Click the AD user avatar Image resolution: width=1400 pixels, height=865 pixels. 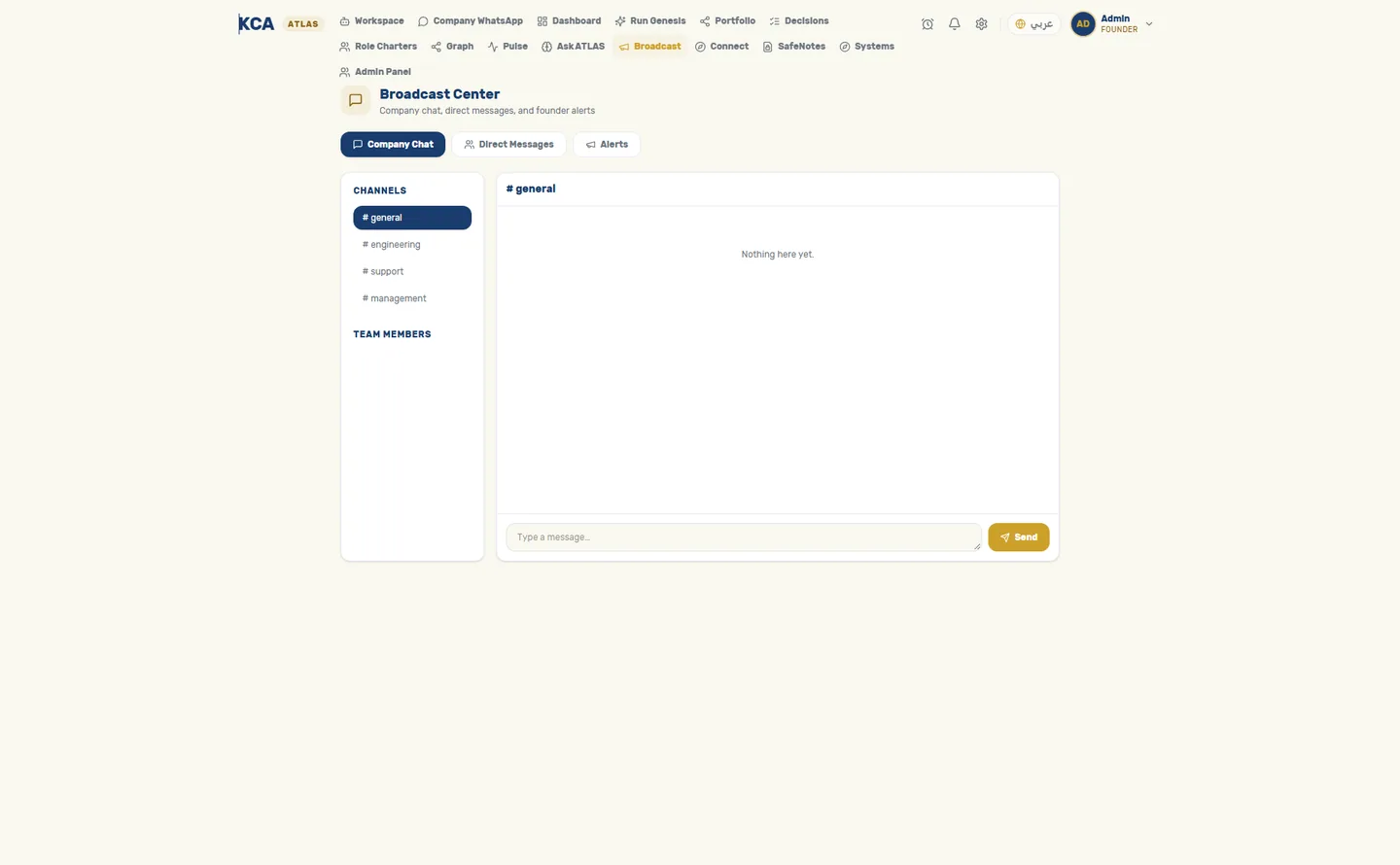click(x=1083, y=24)
